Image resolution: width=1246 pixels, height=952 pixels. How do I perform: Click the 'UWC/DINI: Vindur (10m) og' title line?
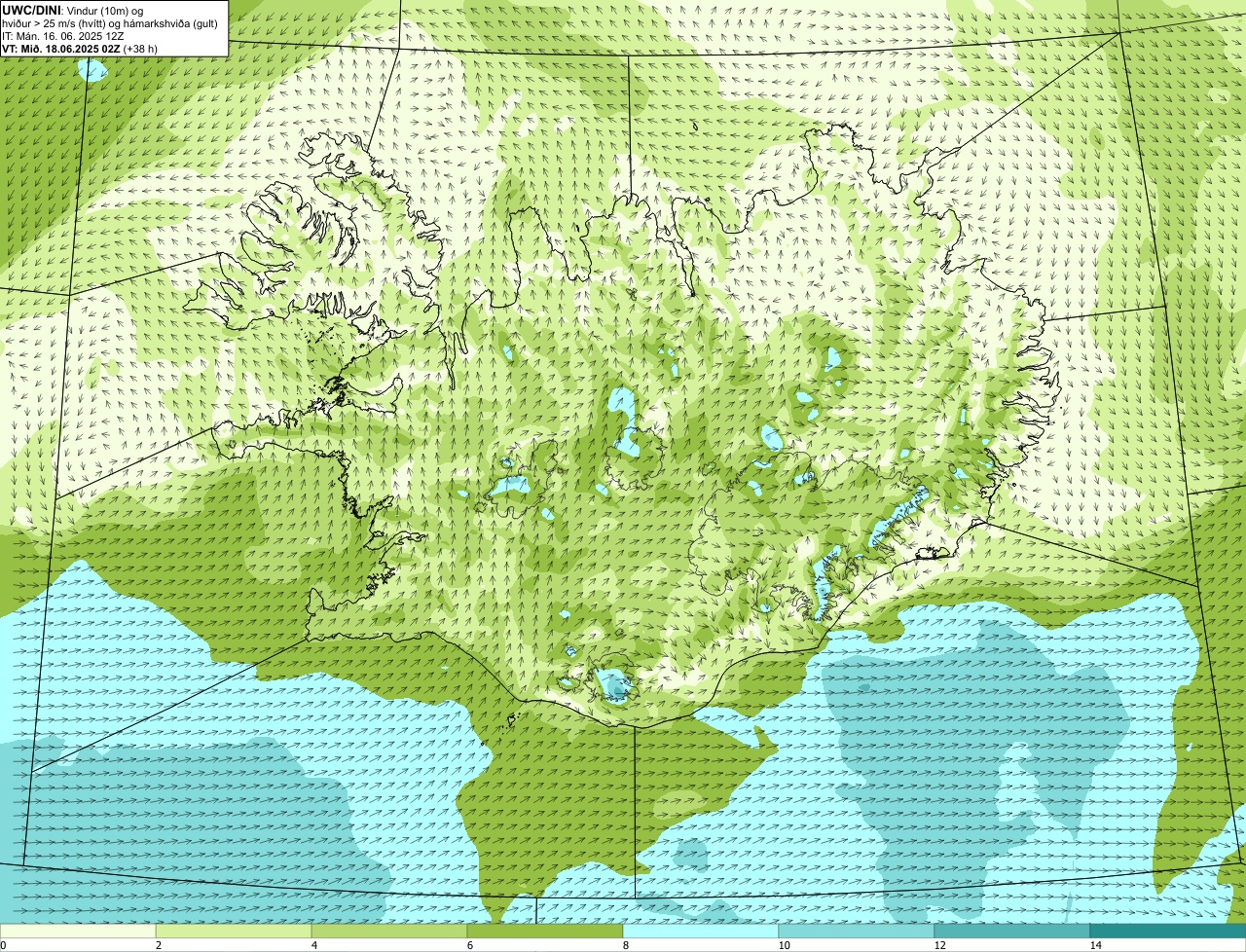pos(73,10)
